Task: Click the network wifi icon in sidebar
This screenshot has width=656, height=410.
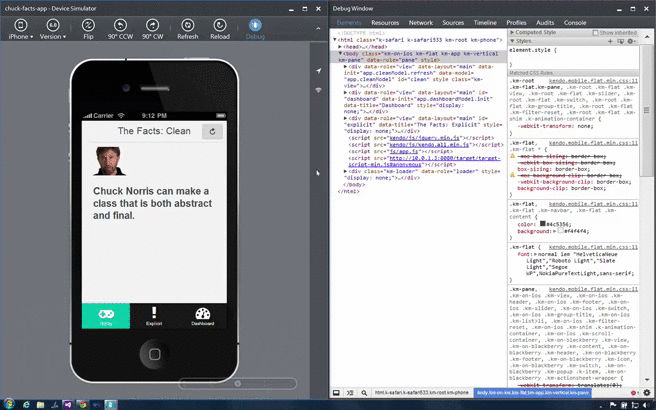Action: (318, 90)
